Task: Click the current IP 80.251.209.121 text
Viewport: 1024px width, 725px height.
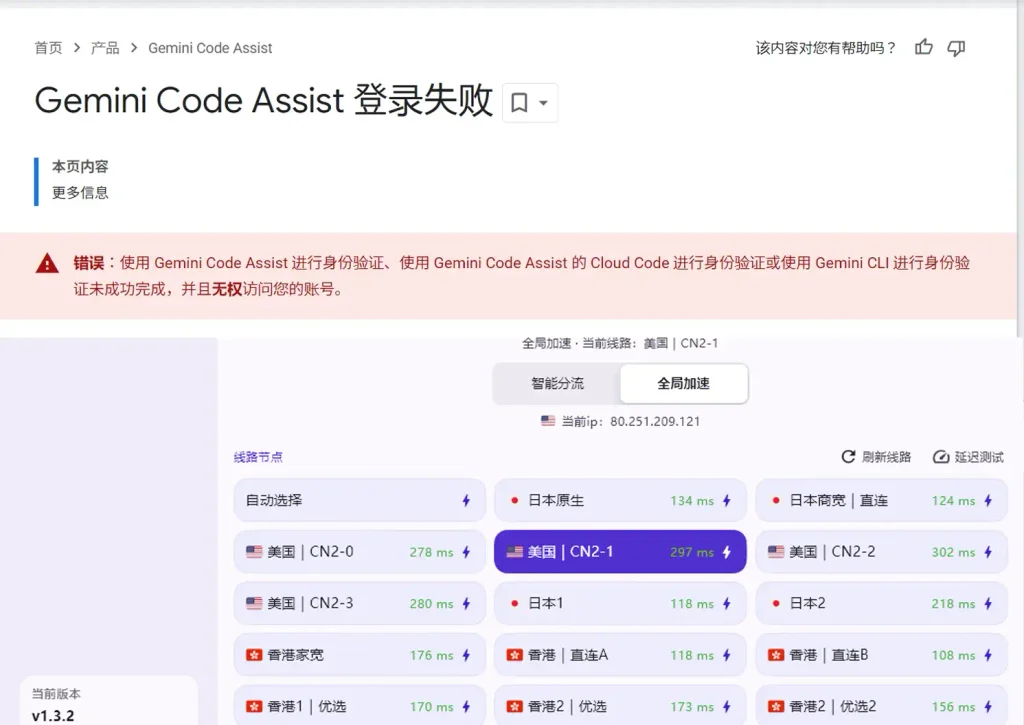Action: 655,421
